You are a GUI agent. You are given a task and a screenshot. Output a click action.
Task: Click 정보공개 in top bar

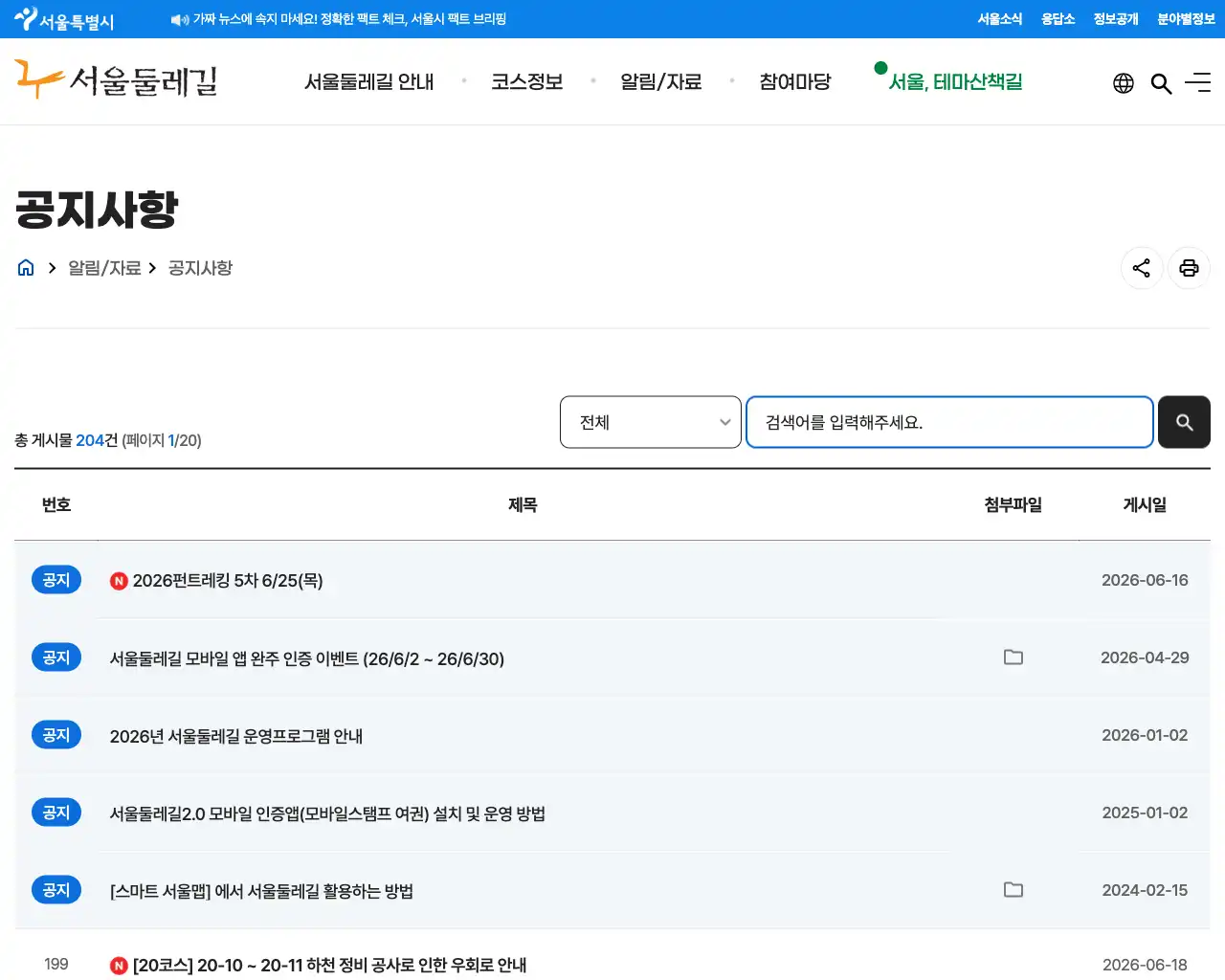click(x=1116, y=19)
